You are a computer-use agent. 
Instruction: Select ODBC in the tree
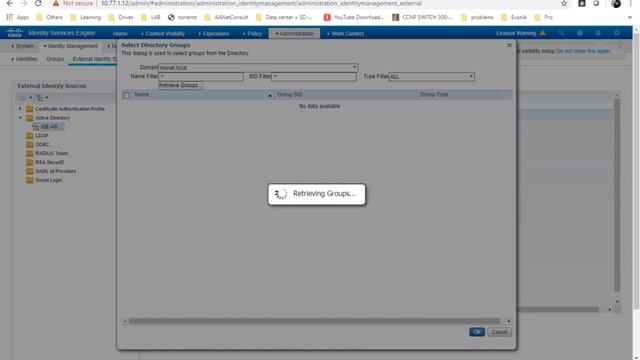coord(42,144)
